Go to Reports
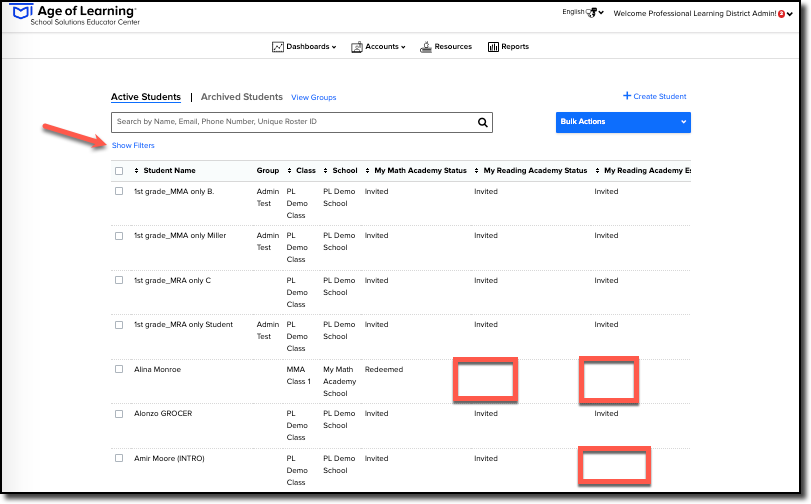Screen dimensions: 811x504 coord(508,47)
